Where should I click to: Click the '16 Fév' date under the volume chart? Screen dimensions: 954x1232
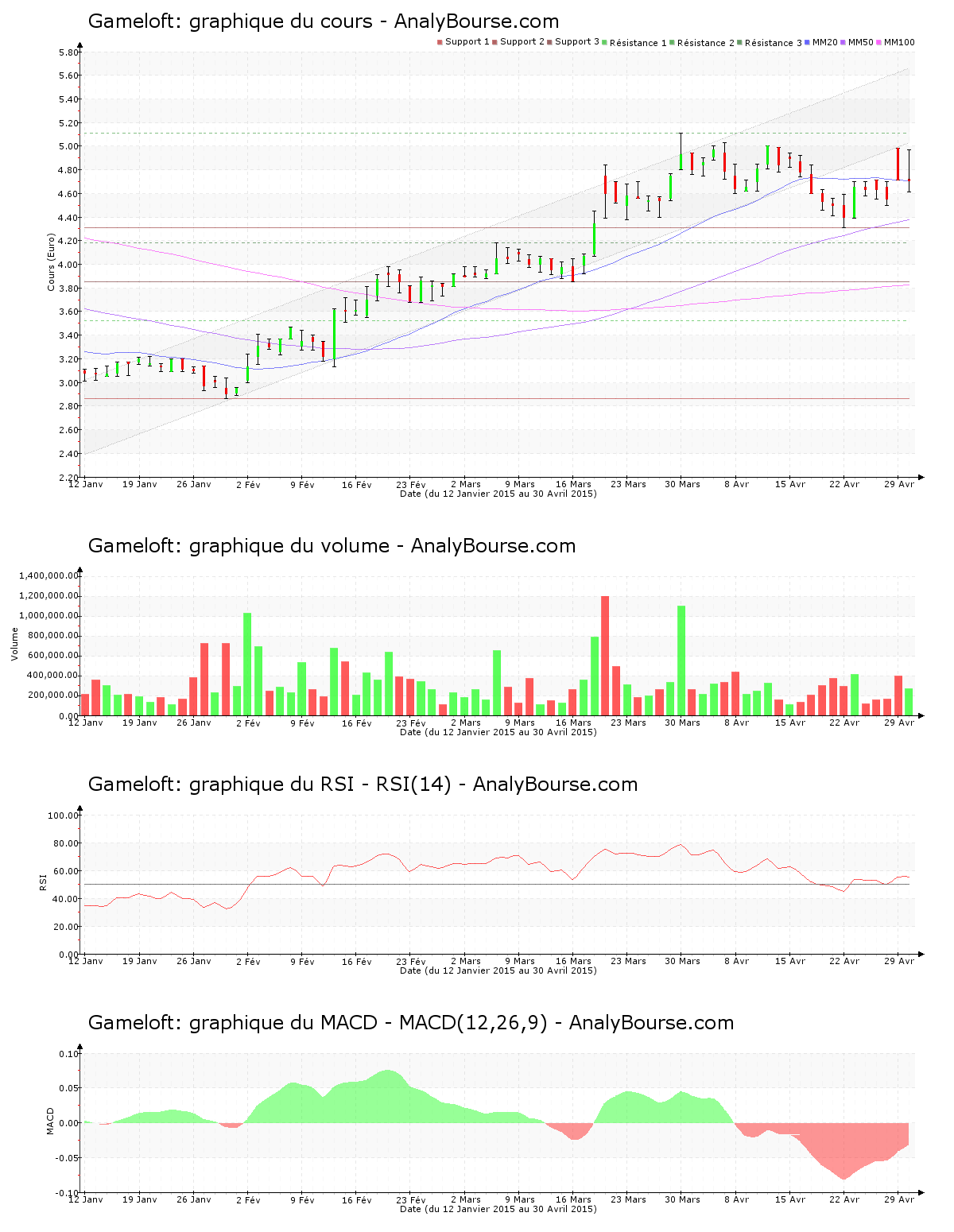pyautogui.click(x=357, y=723)
